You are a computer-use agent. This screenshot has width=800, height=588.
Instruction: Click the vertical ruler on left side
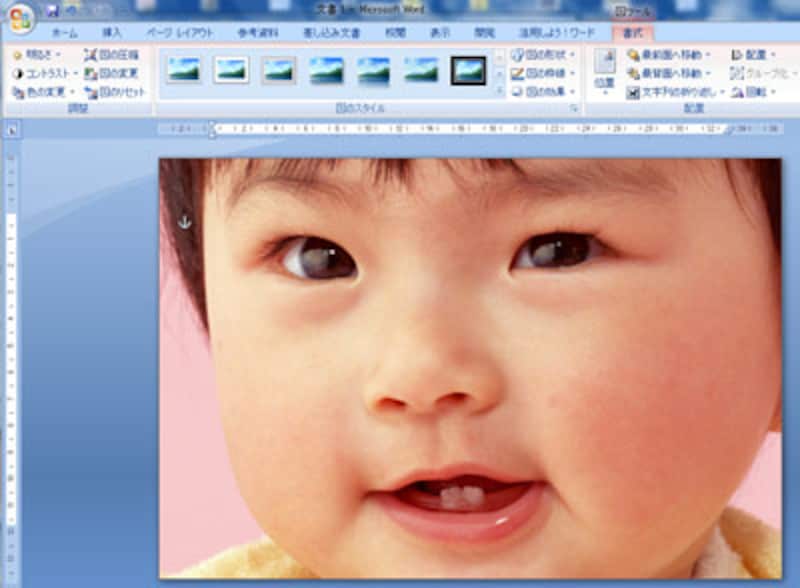pyautogui.click(x=11, y=368)
